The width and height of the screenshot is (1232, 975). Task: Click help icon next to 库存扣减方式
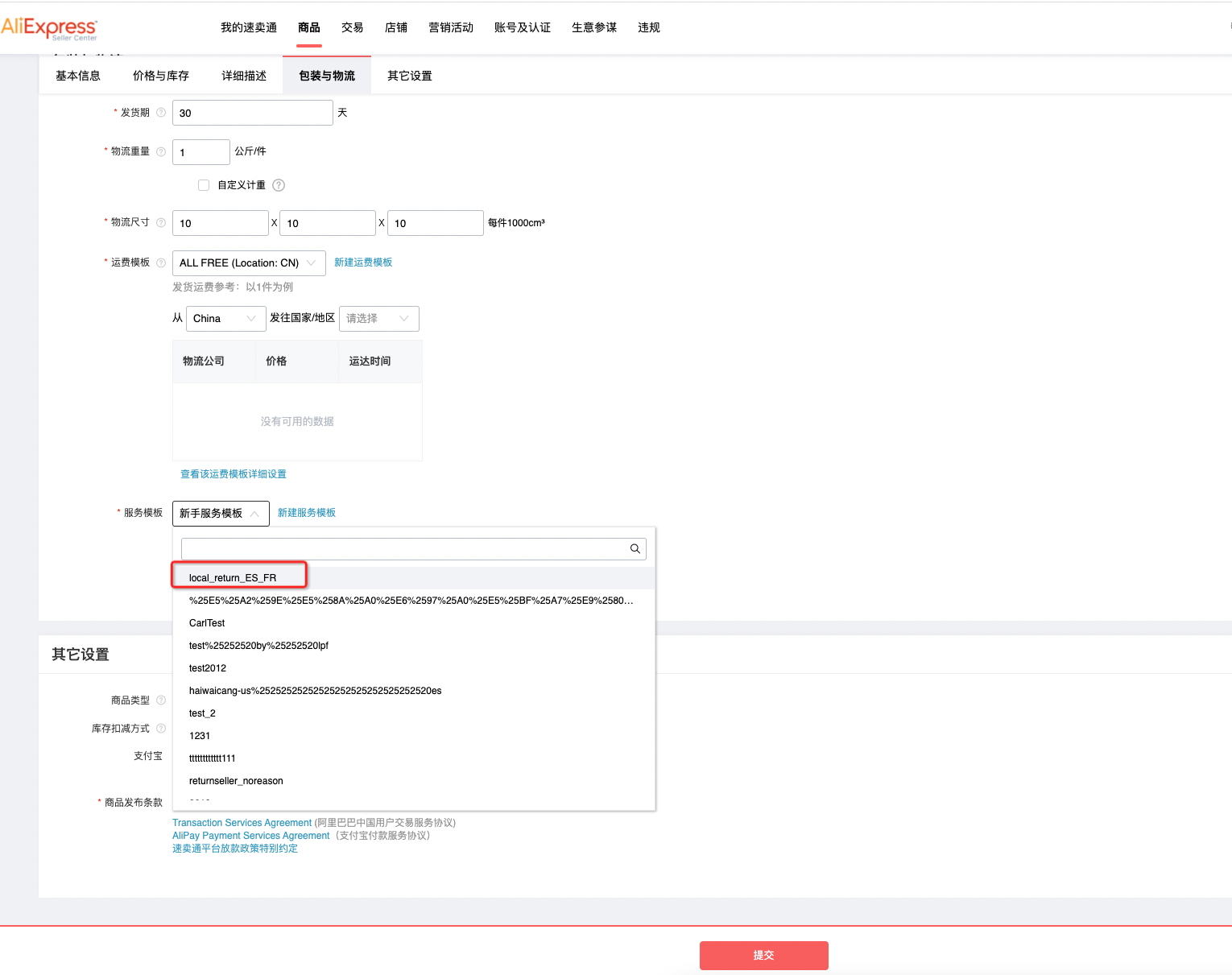(161, 729)
